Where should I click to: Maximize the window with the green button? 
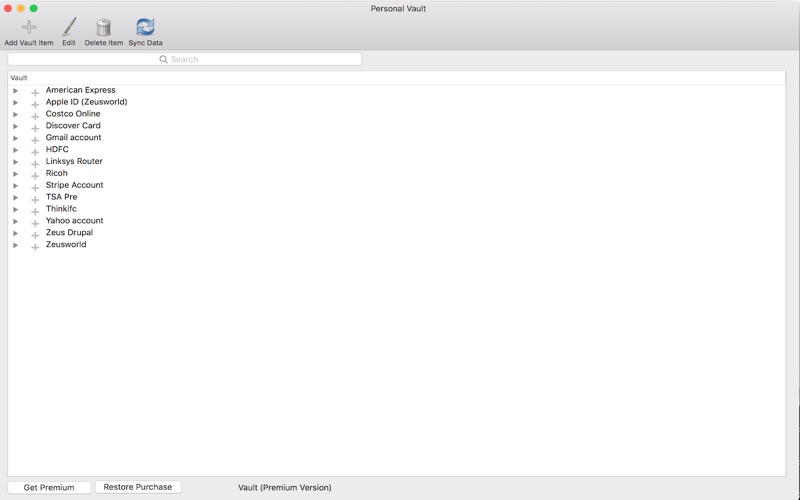click(33, 8)
